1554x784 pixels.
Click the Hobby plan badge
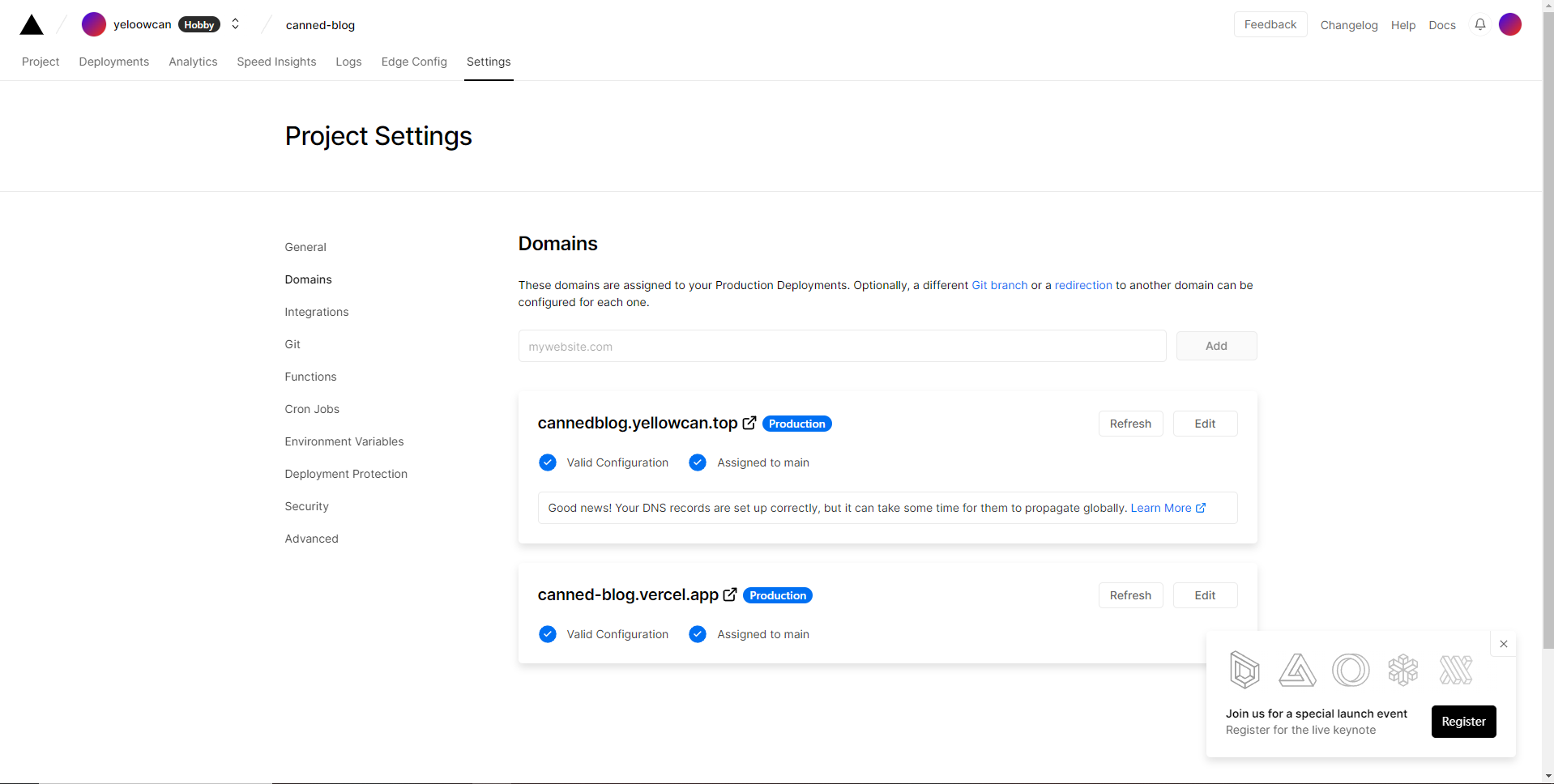[199, 25]
